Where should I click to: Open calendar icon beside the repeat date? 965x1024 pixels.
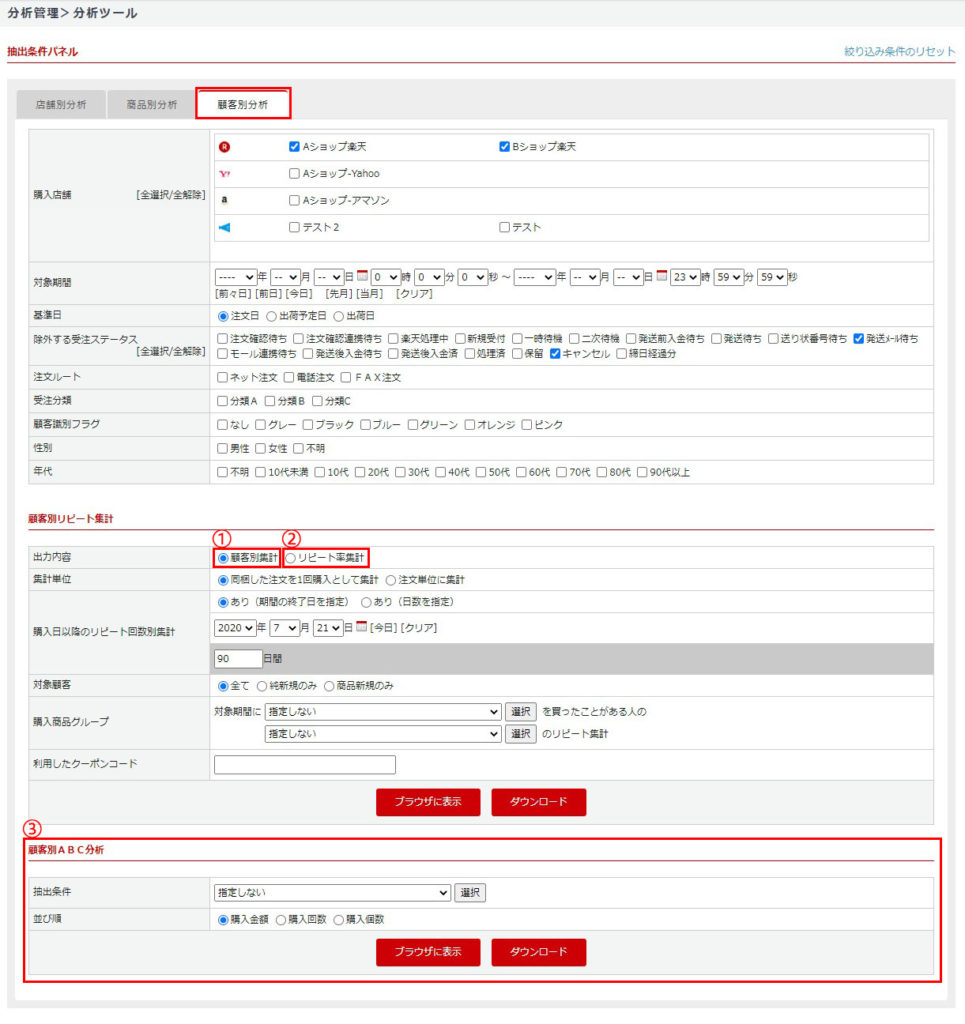[x=362, y=627]
